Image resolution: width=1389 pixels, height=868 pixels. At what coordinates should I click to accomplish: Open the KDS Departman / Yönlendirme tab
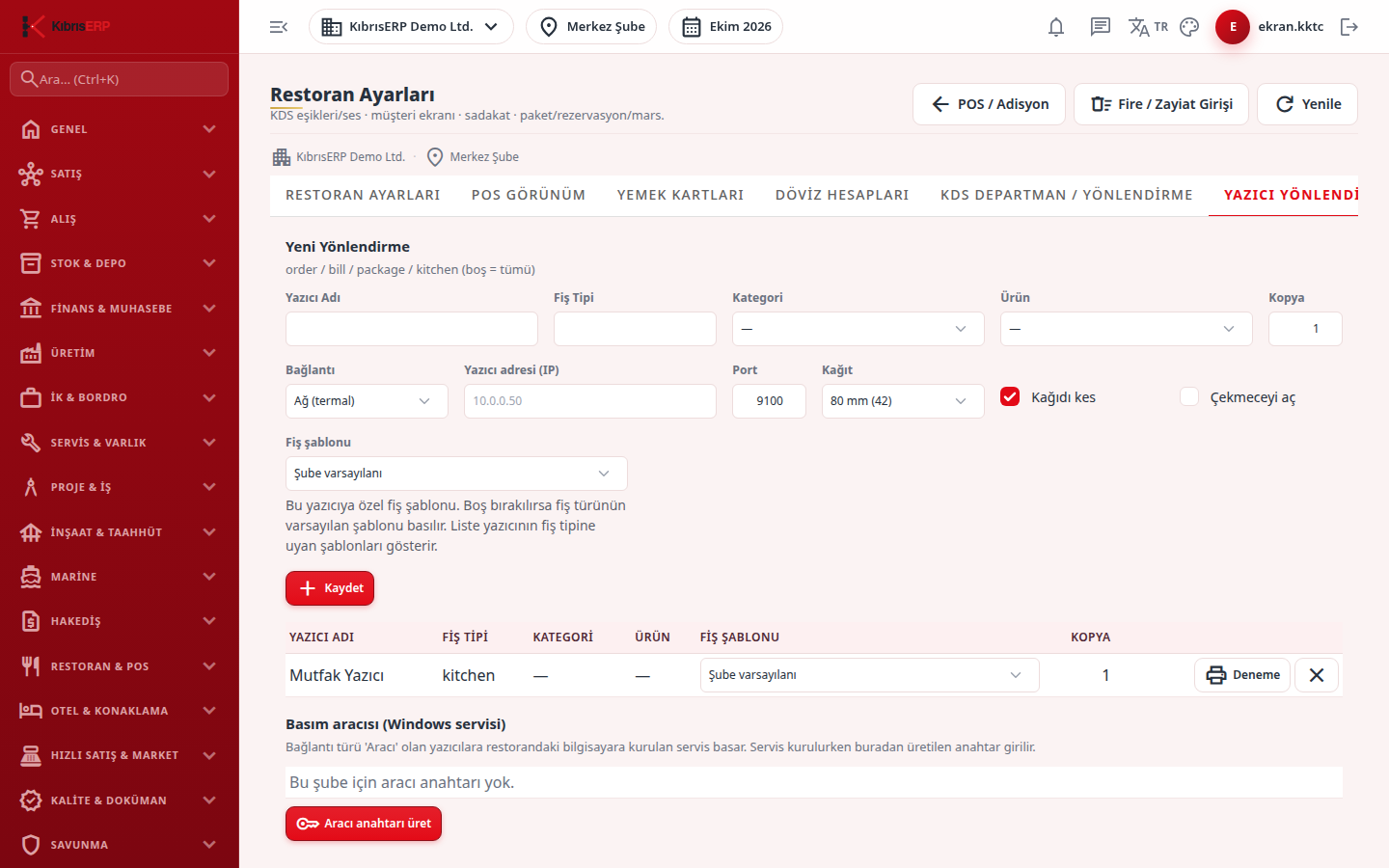pyautogui.click(x=1067, y=195)
